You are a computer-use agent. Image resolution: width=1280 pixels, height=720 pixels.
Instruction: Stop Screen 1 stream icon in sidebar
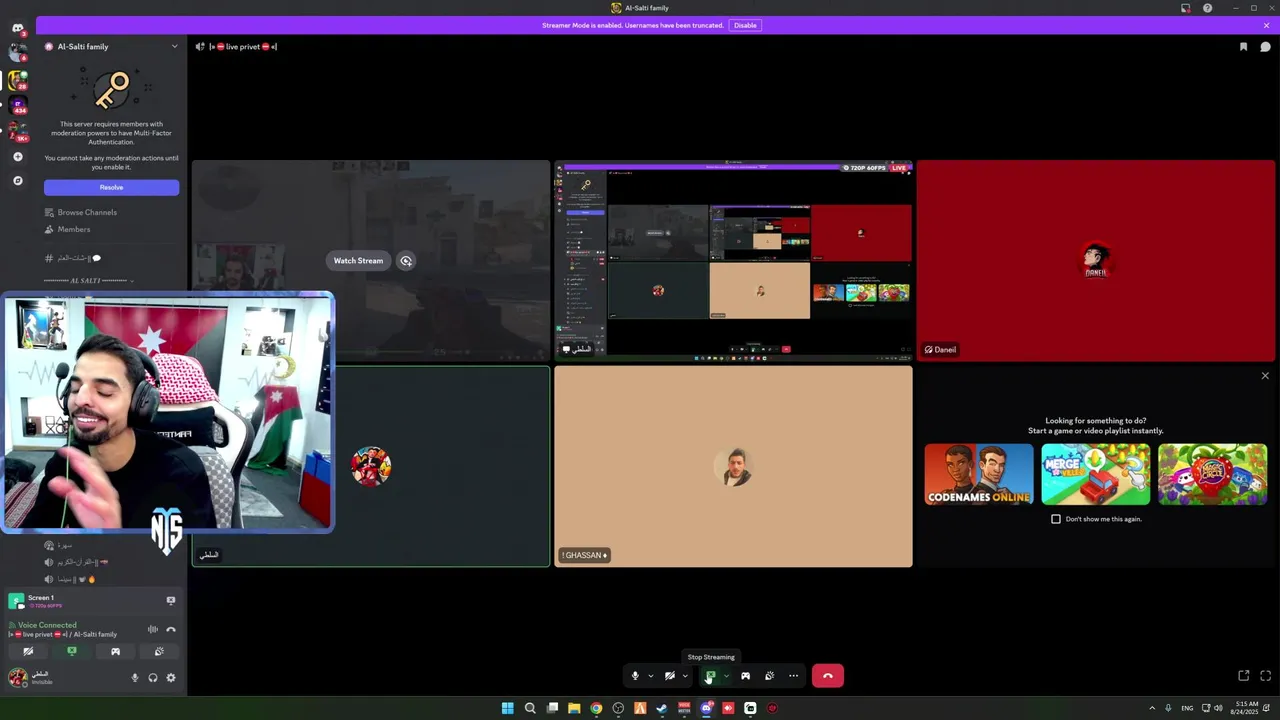click(170, 601)
